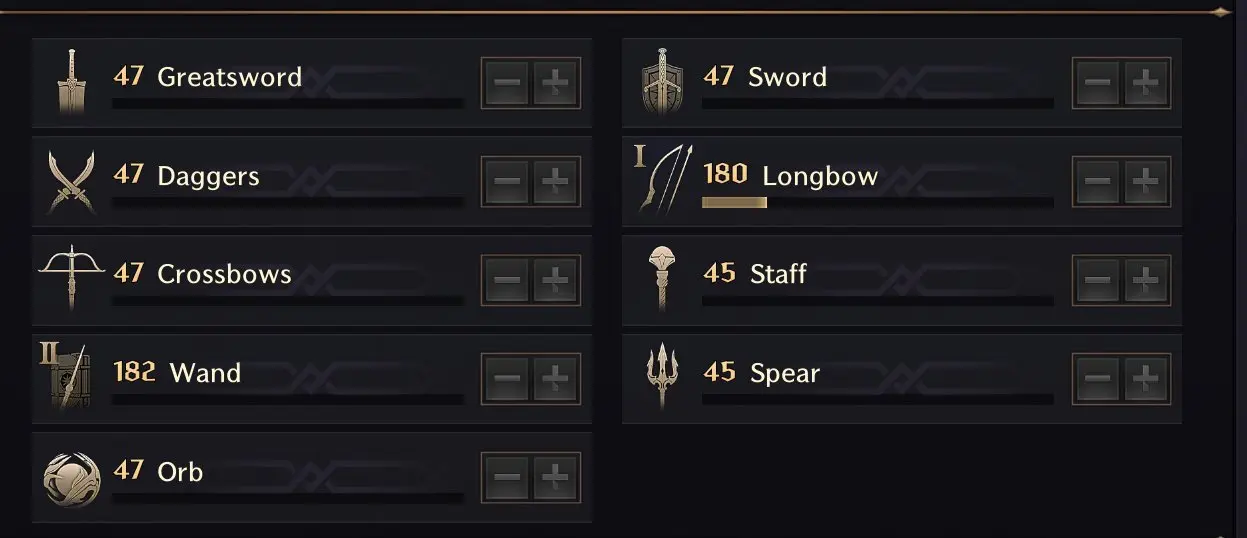The width and height of the screenshot is (1247, 538).
Task: Increase Greatsword points with plus button
Action: [x=555, y=82]
